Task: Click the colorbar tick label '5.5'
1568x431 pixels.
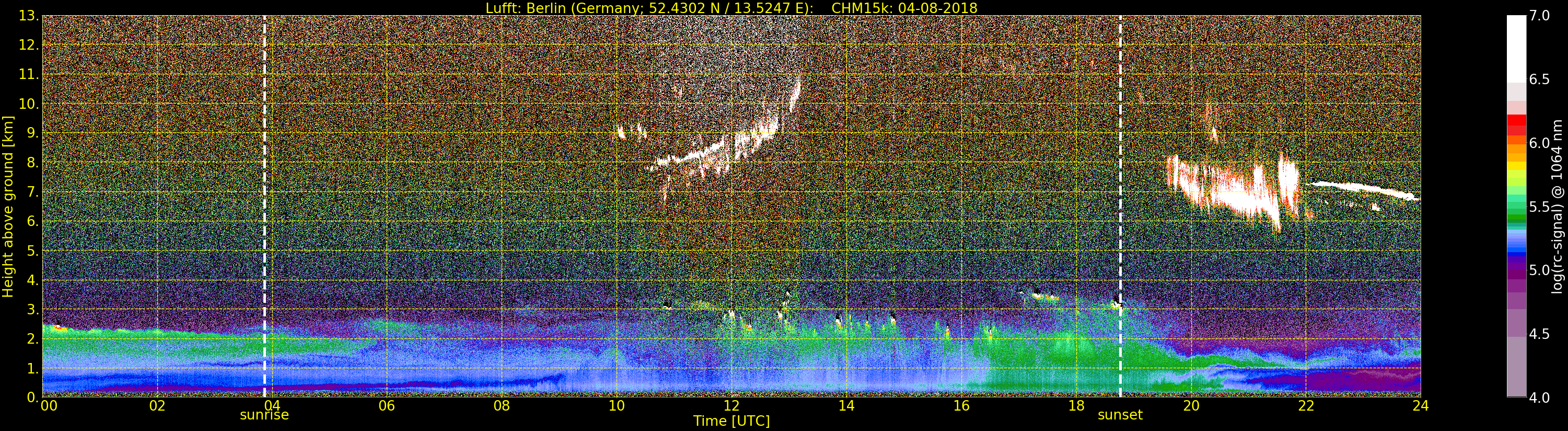Action: coord(1539,207)
